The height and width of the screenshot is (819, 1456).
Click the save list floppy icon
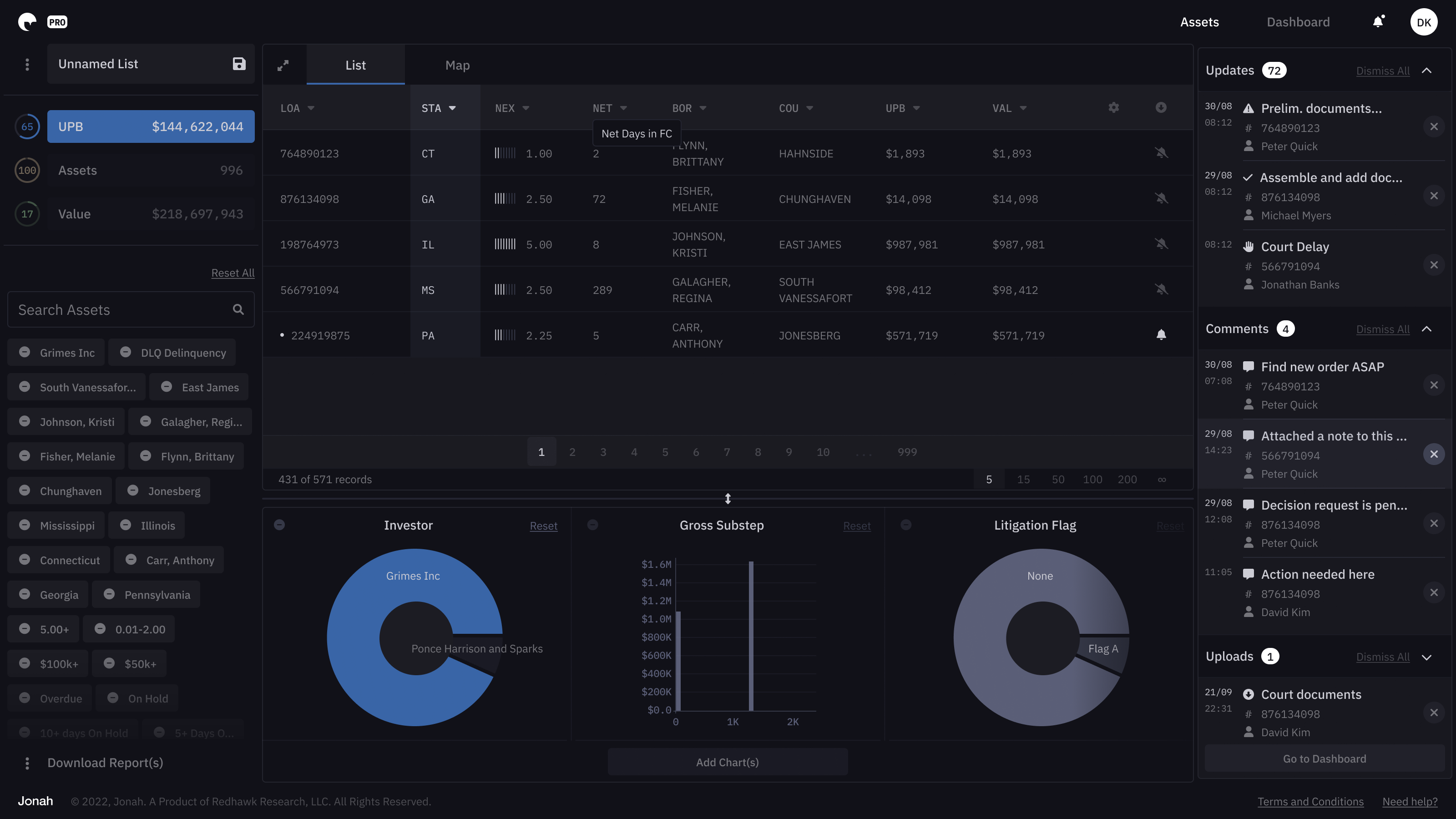pos(239,64)
